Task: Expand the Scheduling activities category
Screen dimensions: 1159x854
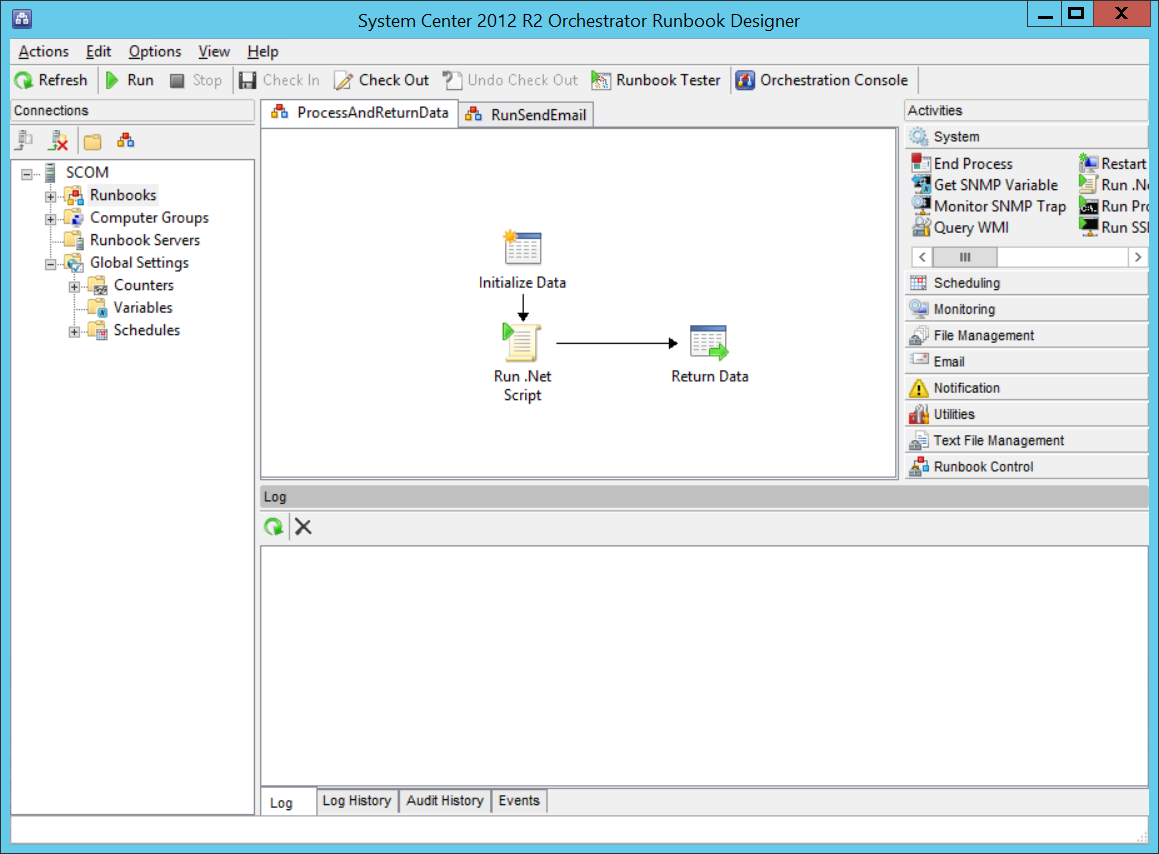Action: click(1026, 283)
